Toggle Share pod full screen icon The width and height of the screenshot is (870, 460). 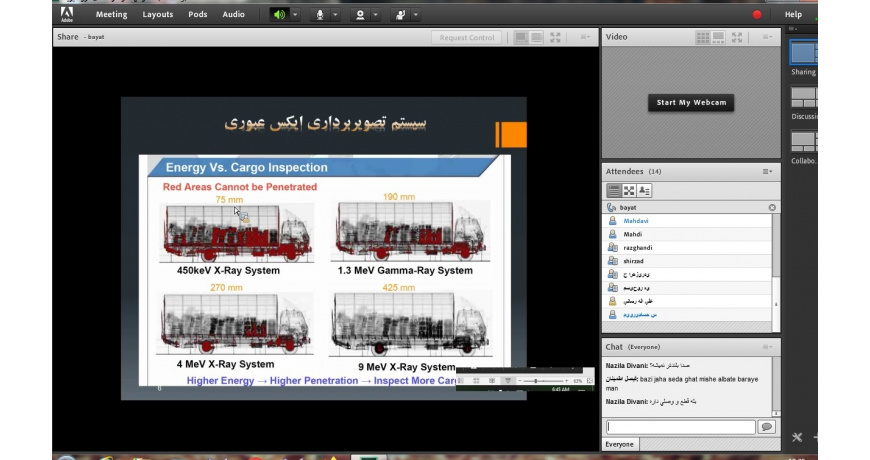click(x=555, y=37)
